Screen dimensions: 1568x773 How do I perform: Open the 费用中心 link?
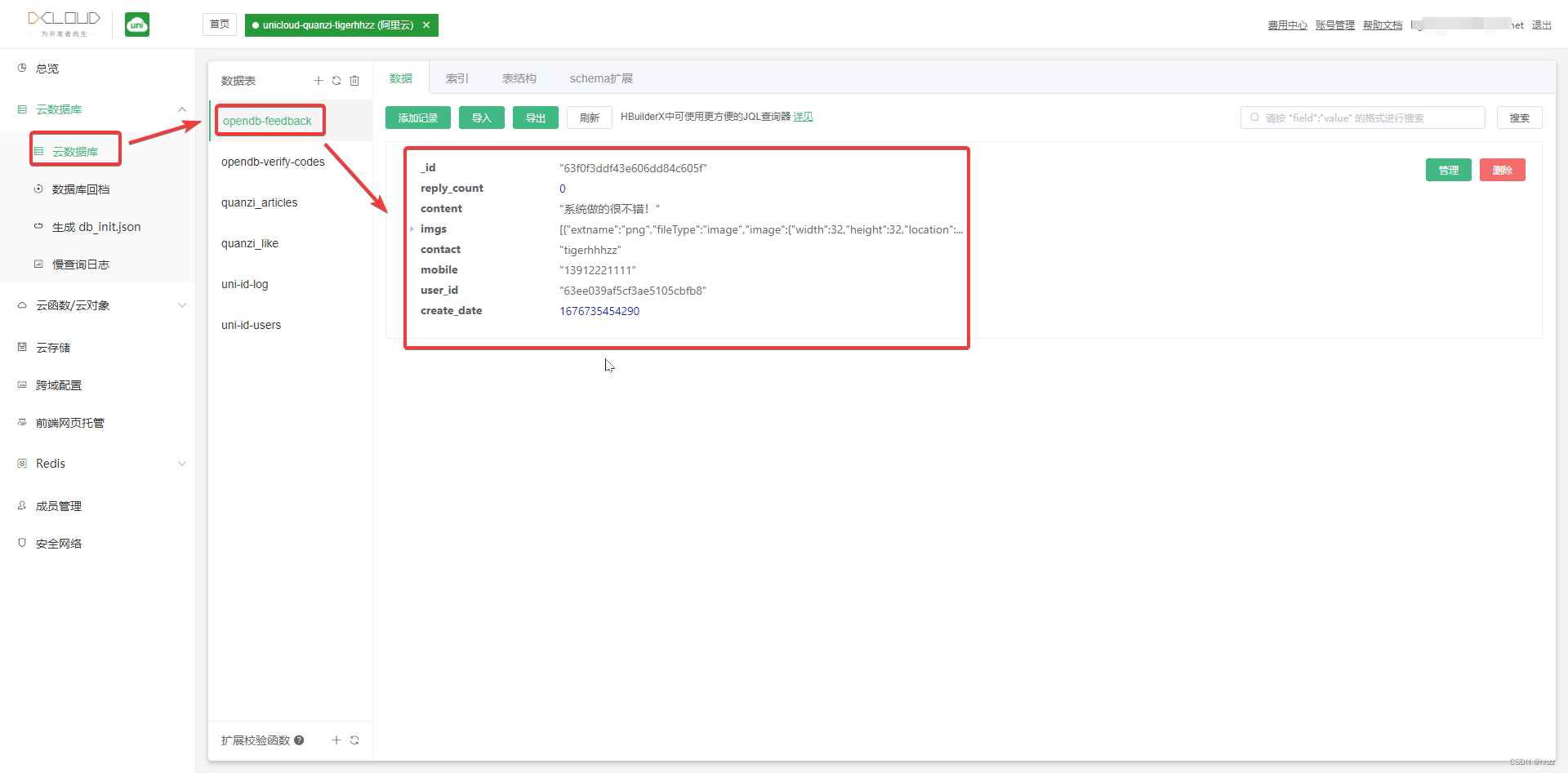[1288, 25]
